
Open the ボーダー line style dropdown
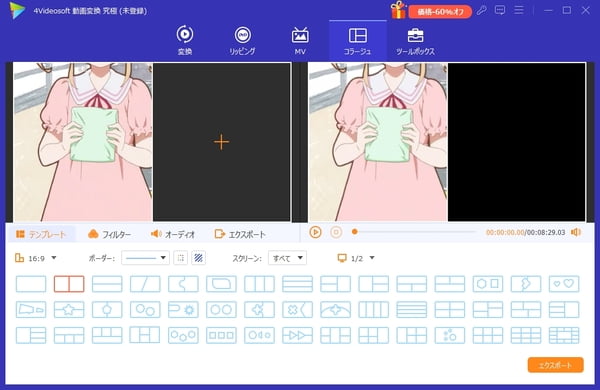pyautogui.click(x=145, y=258)
